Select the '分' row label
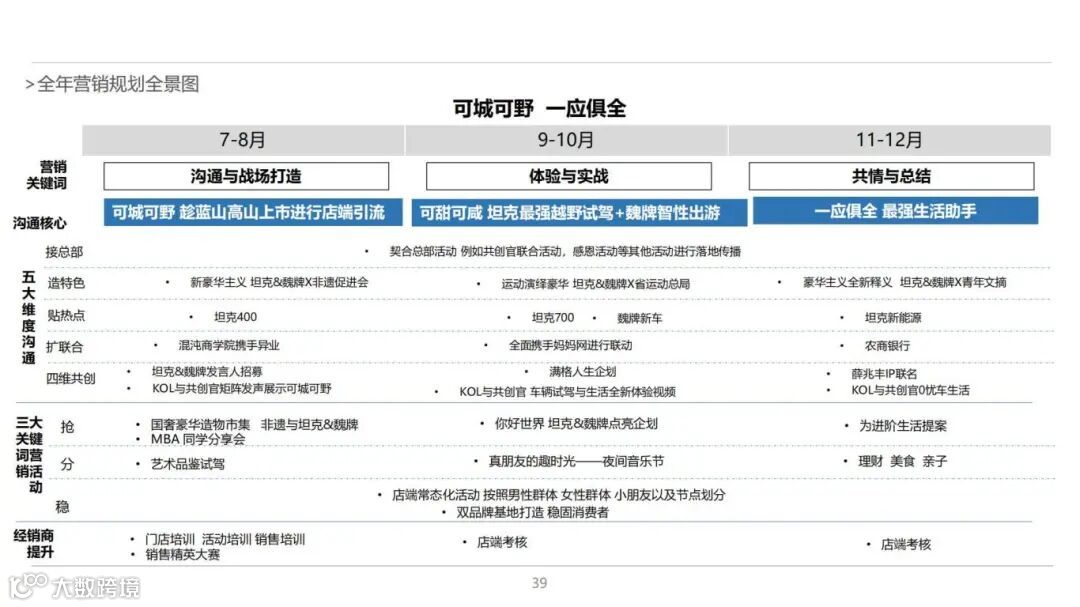1080x607 pixels. 67,464
